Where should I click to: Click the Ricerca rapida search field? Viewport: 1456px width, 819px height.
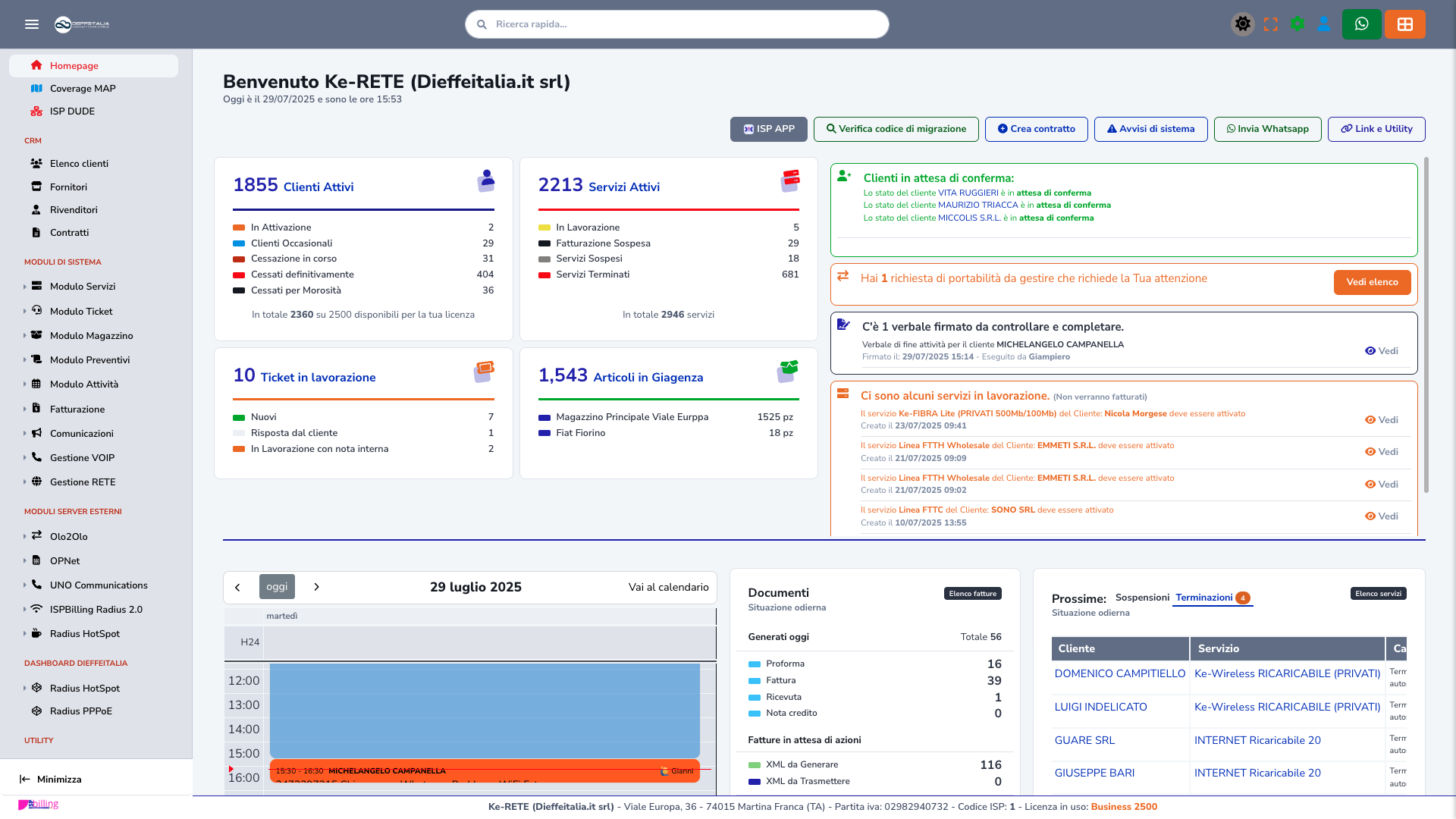click(676, 24)
